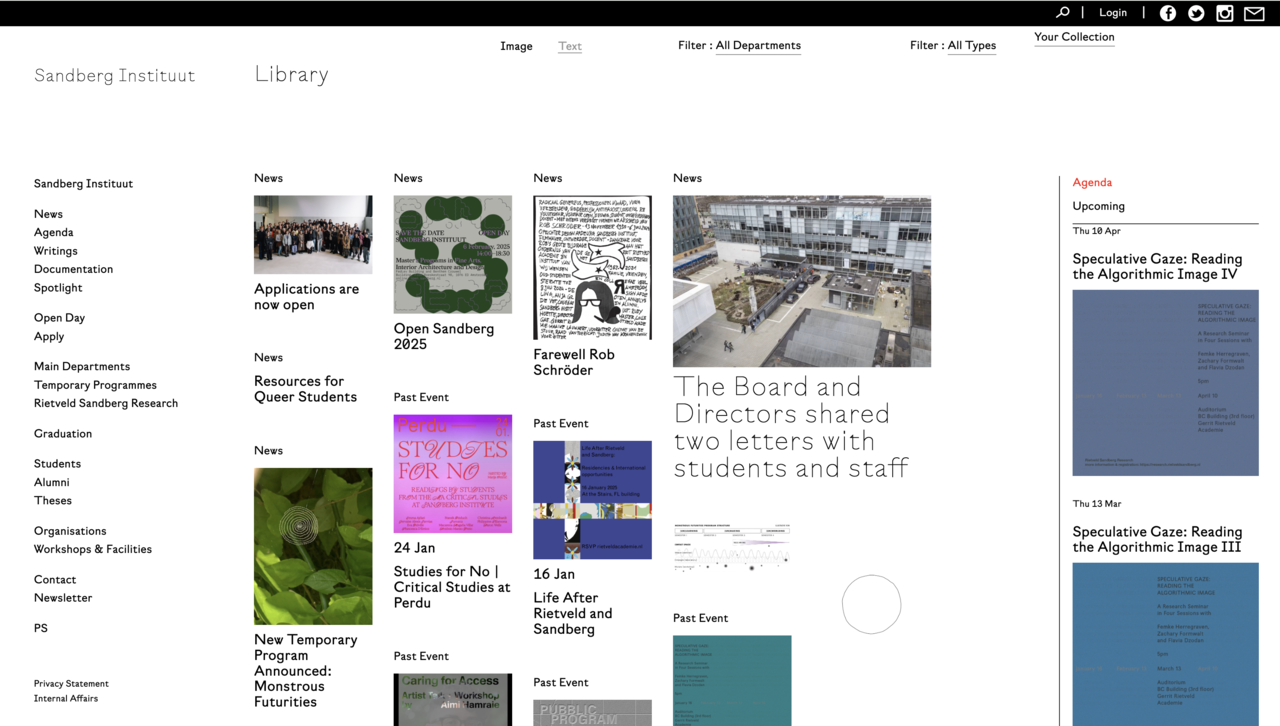Select Upcoming in the agenda panel
1280x726 pixels.
pos(1099,206)
